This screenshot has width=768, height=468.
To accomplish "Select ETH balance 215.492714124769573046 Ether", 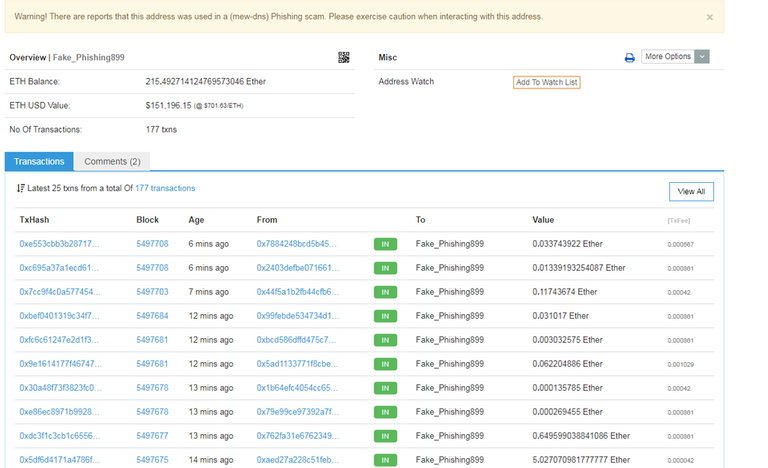I will [206, 81].
